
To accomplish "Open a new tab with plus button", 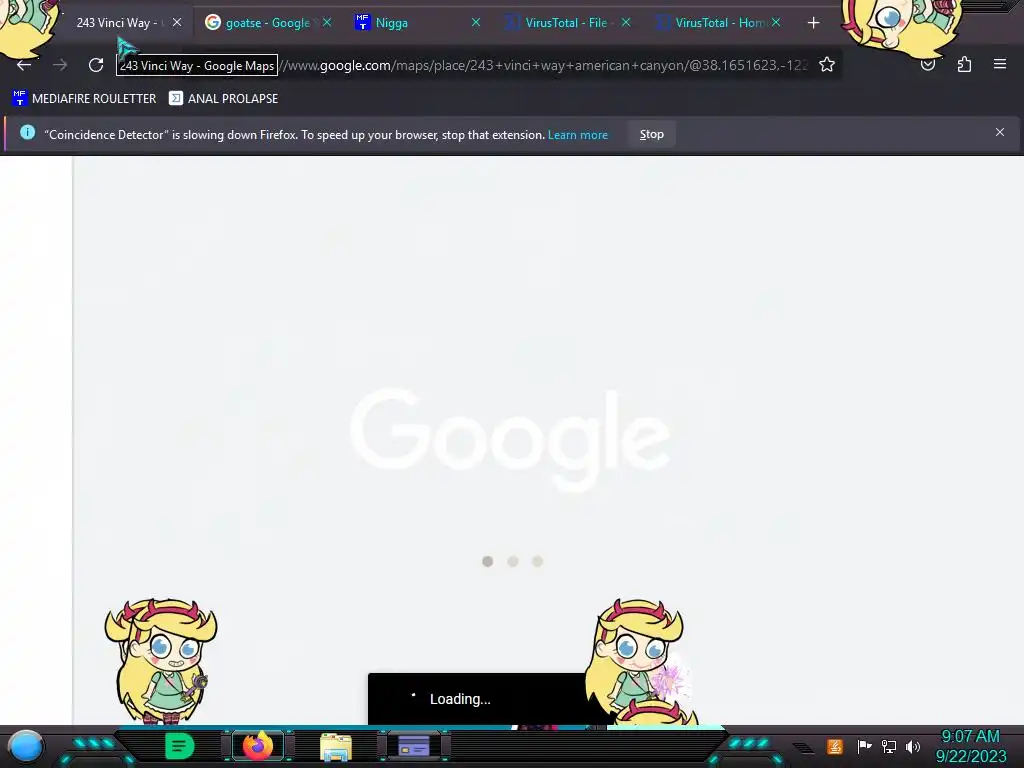I will coord(813,24).
